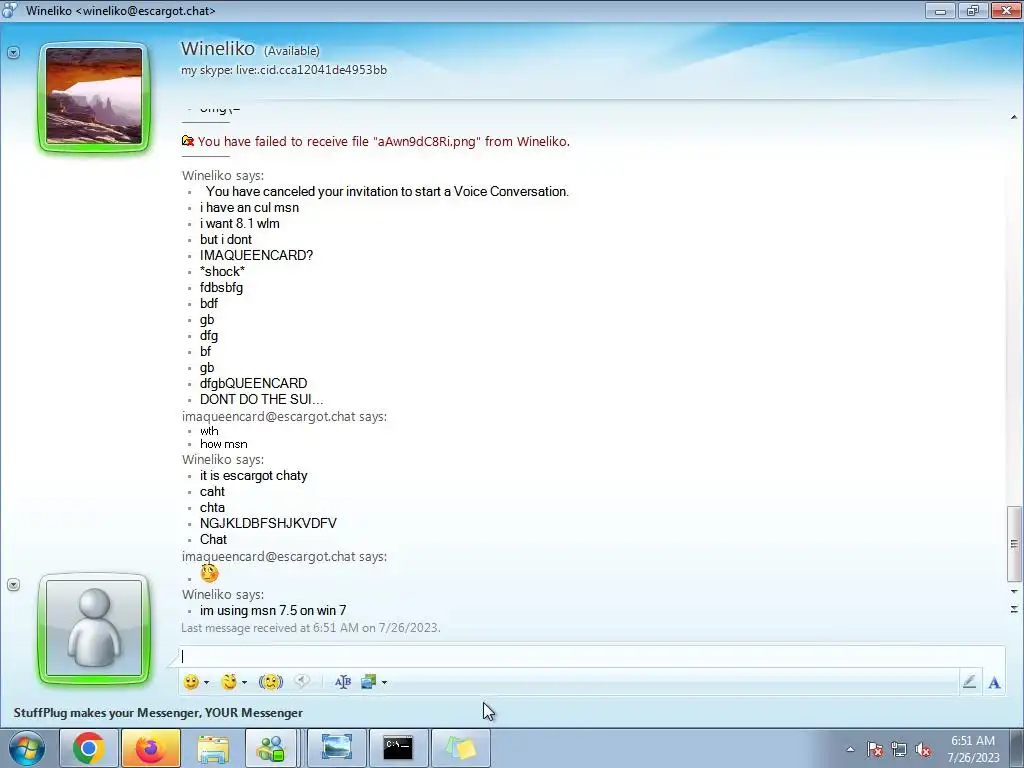Screen dimensions: 1024x768
Task: Switch to text typing mode A
Action: [x=994, y=682]
